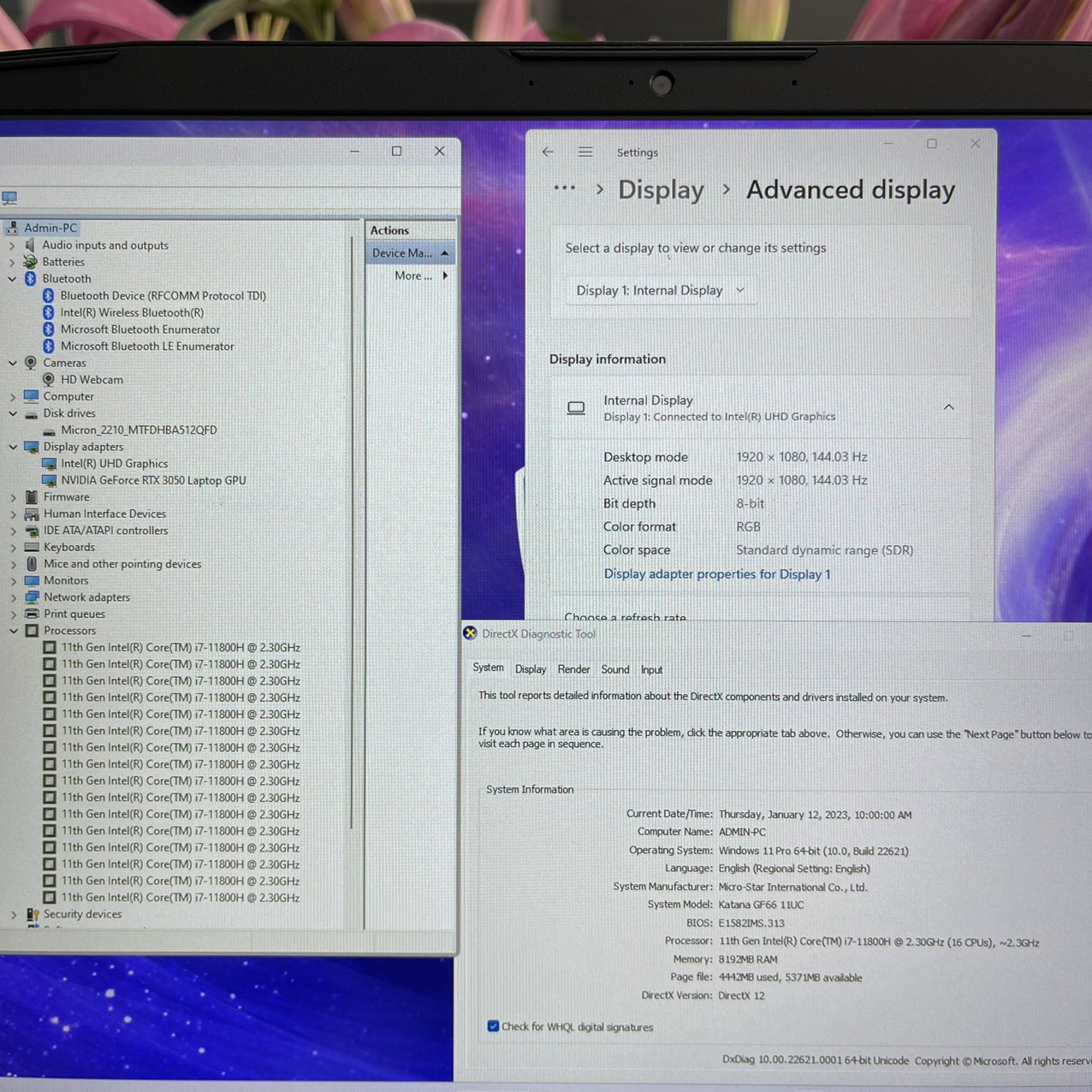Open the Render tab in DirectX
The height and width of the screenshot is (1092, 1092).
573,669
